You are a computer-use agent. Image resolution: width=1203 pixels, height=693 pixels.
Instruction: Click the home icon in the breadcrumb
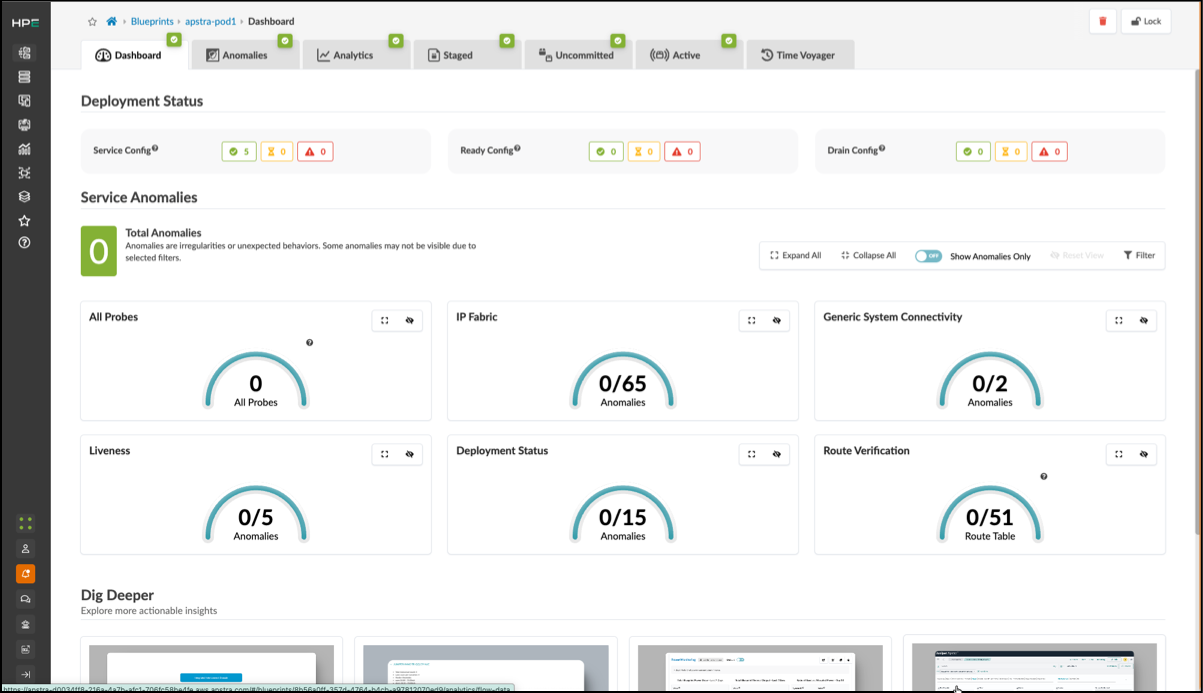click(112, 21)
